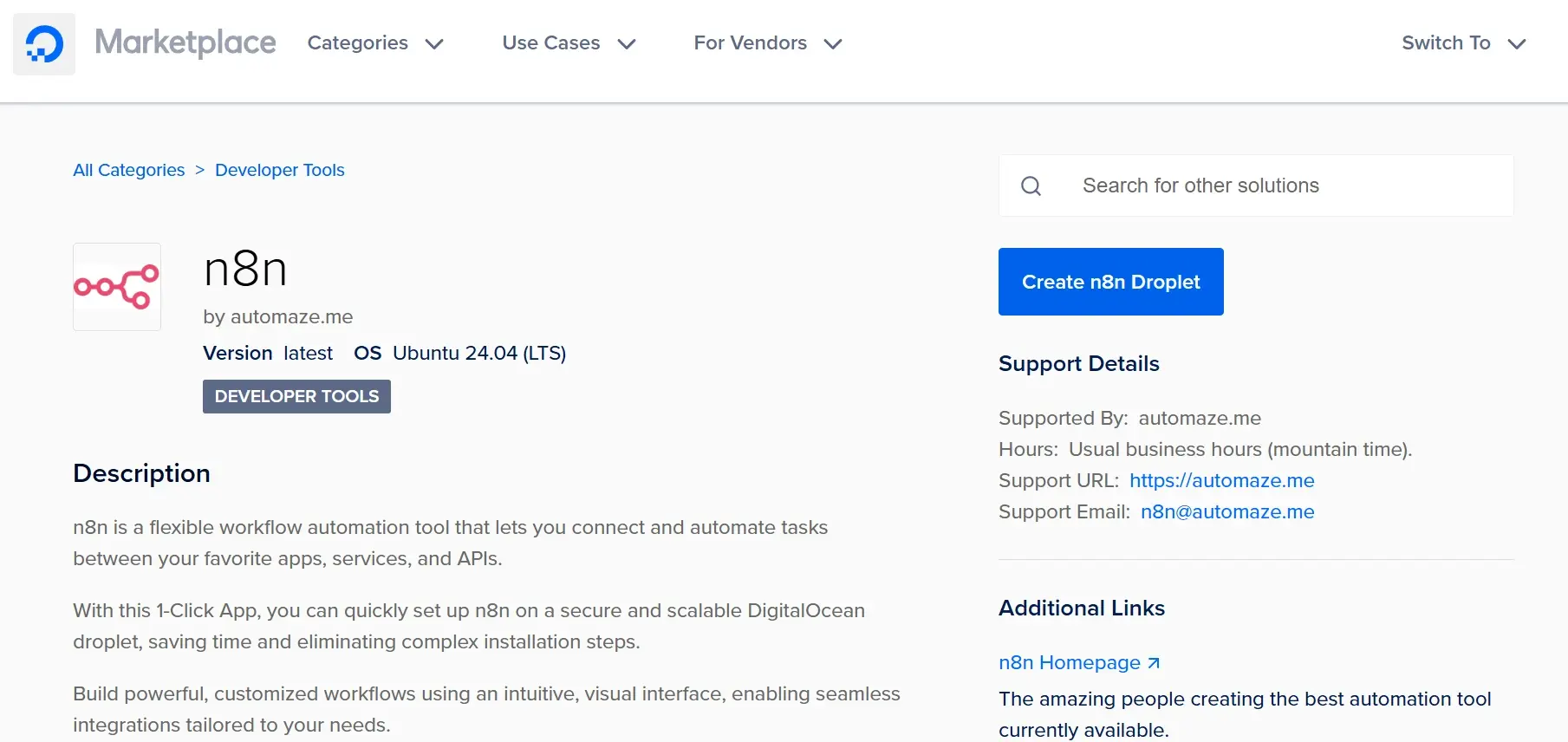The width and height of the screenshot is (1568, 742).
Task: Click the Ubuntu 24.04 (LTS) OS value
Action: click(479, 353)
